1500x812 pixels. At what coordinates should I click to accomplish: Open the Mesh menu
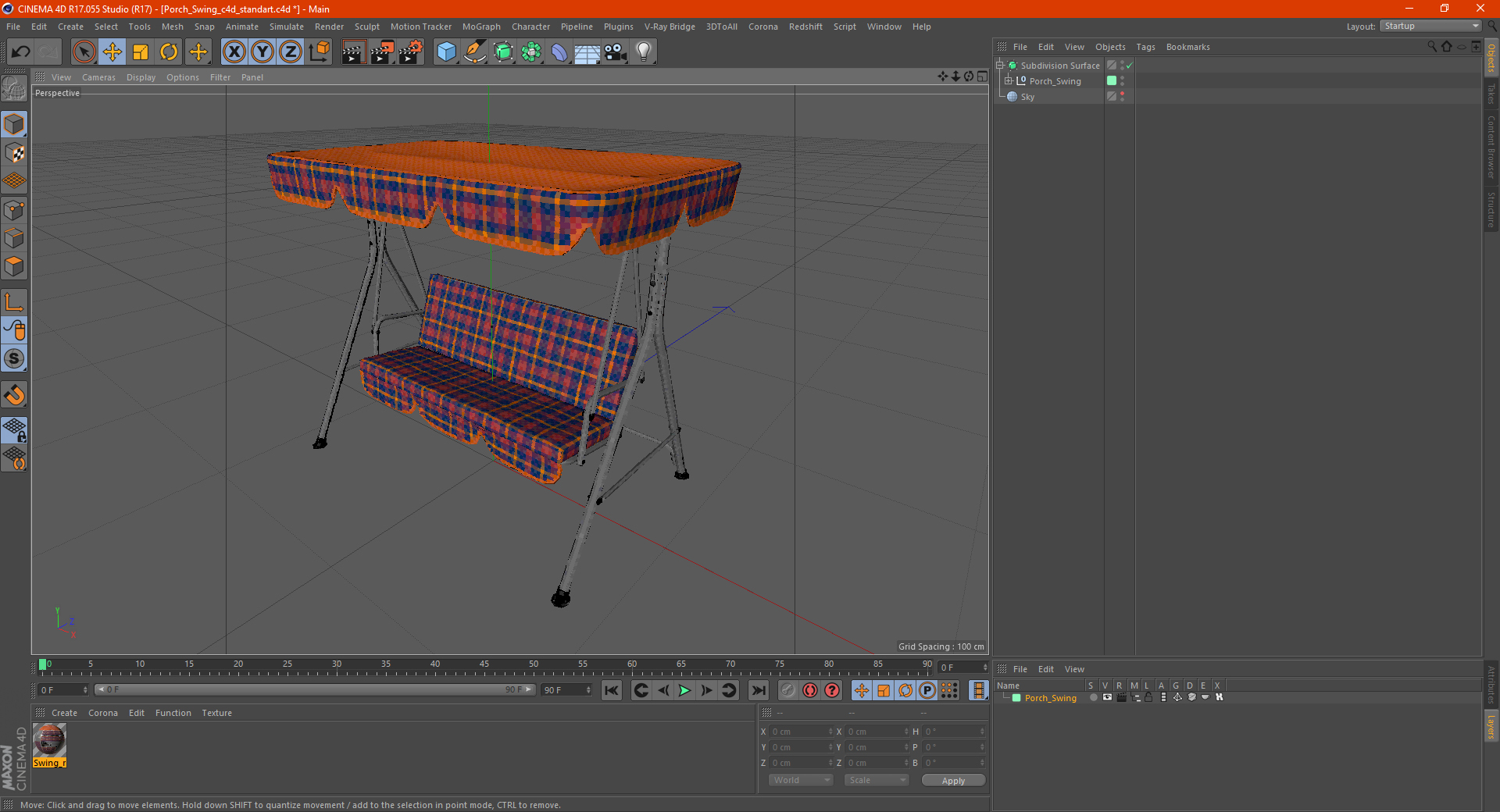click(x=173, y=27)
